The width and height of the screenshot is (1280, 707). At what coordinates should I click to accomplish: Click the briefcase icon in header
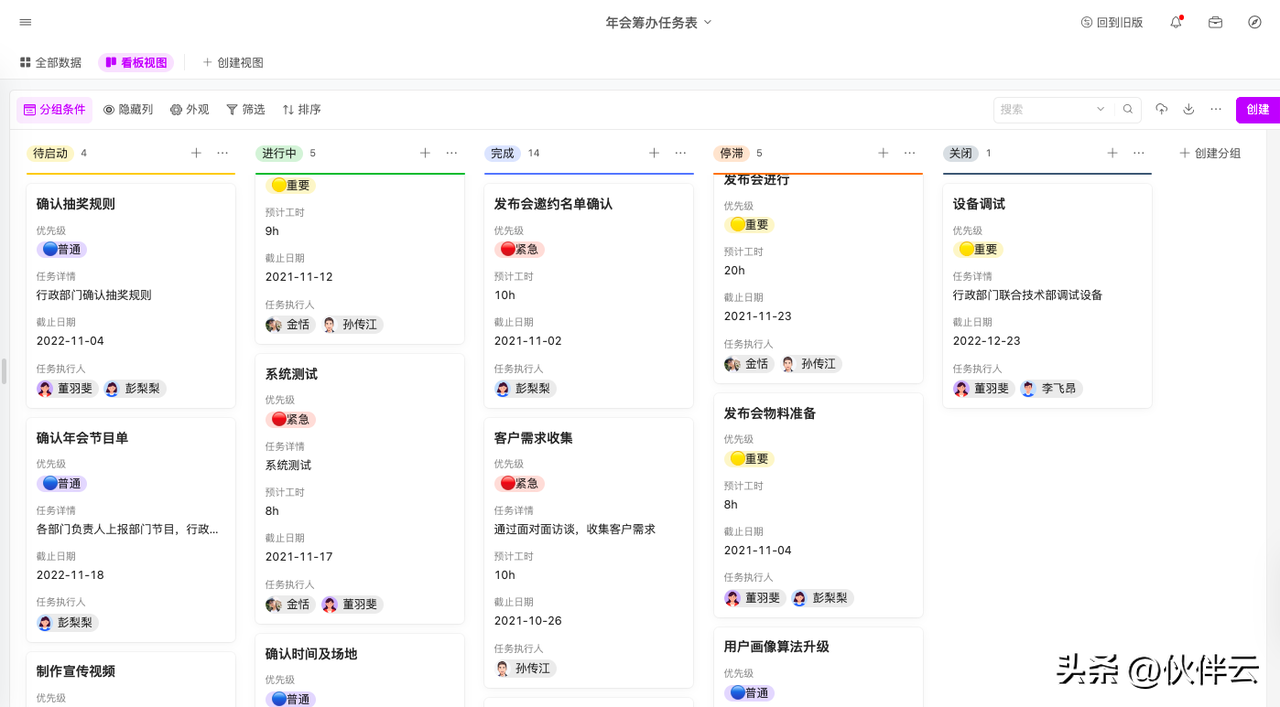[1215, 22]
